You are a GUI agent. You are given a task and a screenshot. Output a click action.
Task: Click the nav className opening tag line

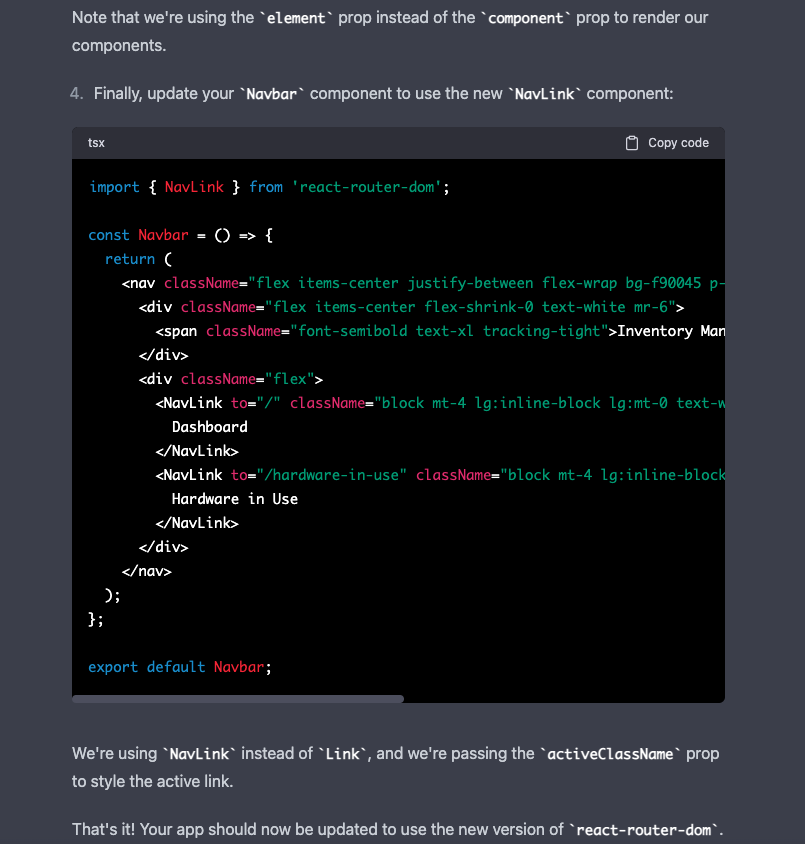pyautogui.click(x=423, y=283)
